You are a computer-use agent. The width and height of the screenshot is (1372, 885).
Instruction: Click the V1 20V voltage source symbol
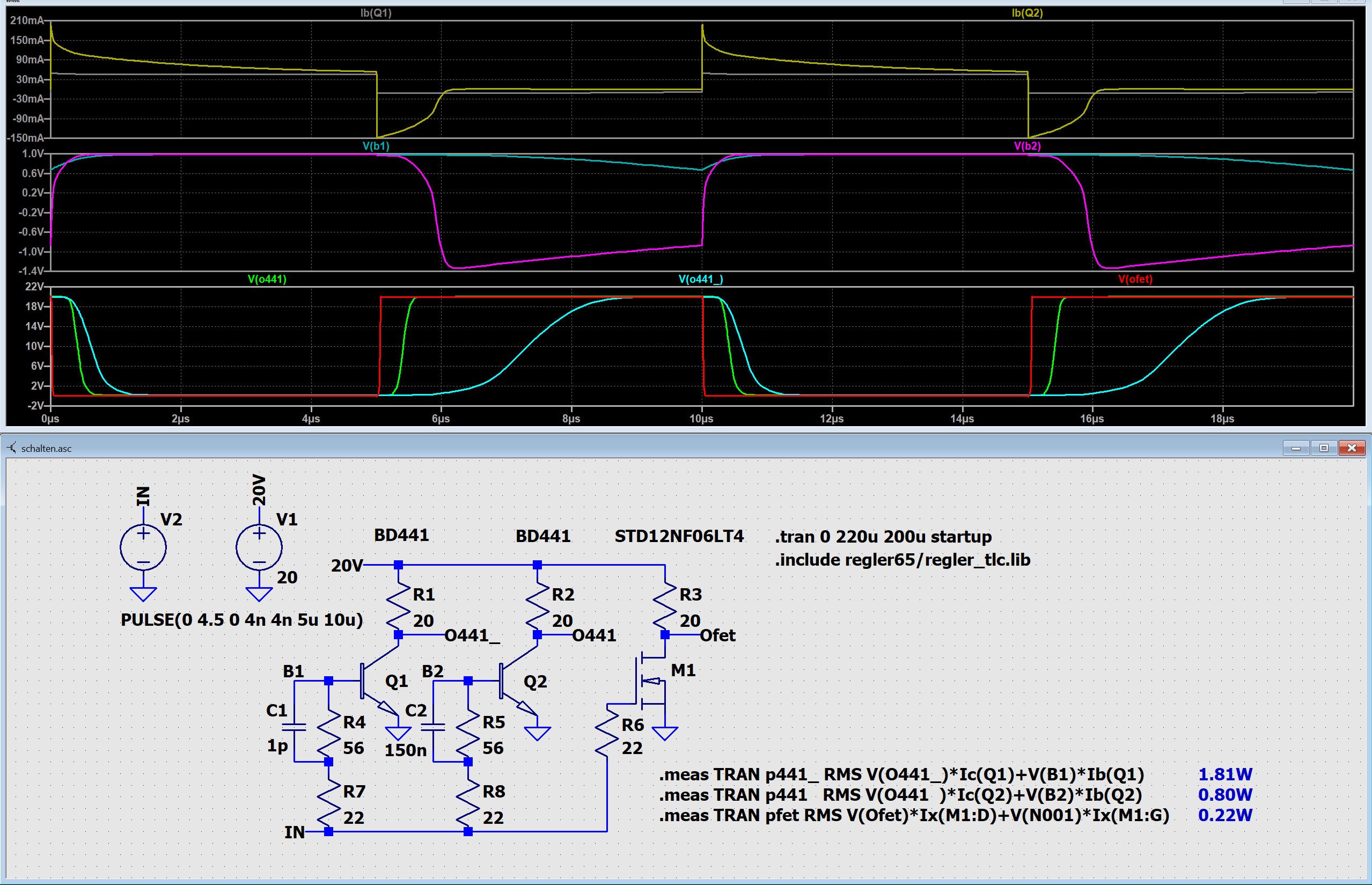tap(259, 547)
